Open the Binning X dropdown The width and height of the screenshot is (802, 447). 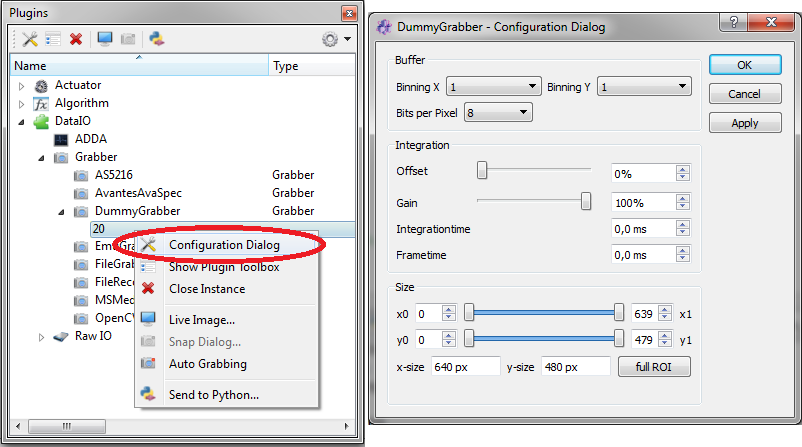pyautogui.click(x=493, y=86)
